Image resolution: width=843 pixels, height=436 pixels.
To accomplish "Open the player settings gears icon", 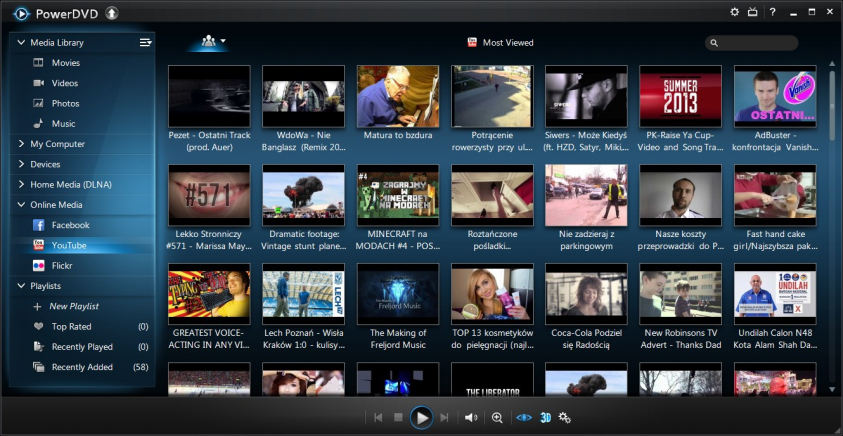I will tap(565, 417).
